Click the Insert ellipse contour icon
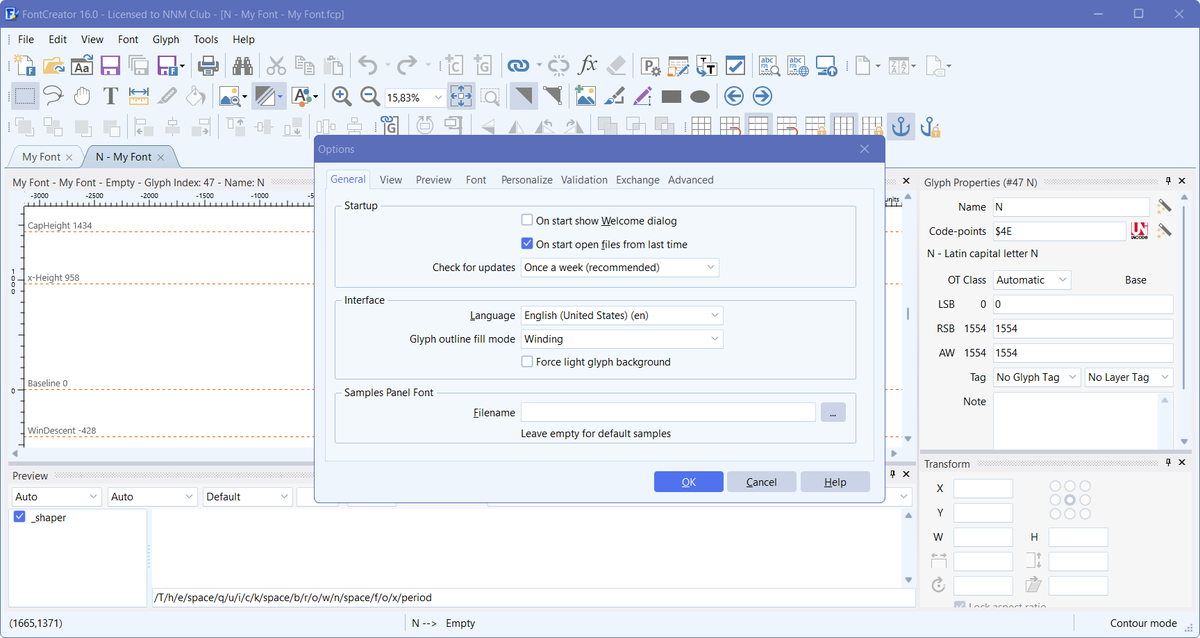 700,97
